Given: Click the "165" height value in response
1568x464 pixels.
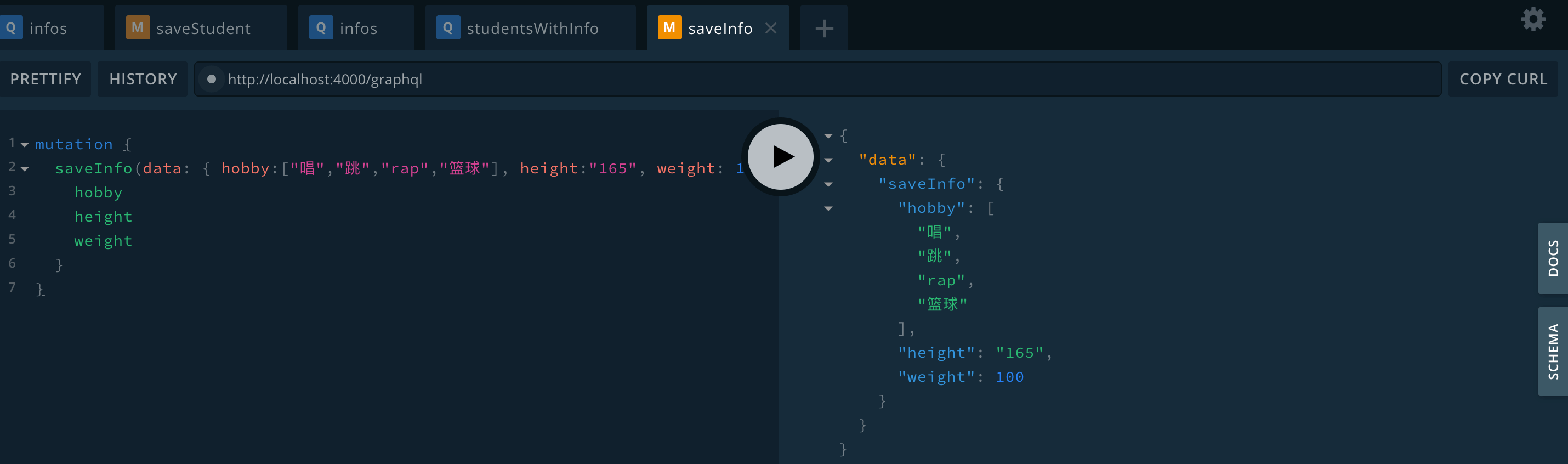Looking at the screenshot, I should 1020,353.
